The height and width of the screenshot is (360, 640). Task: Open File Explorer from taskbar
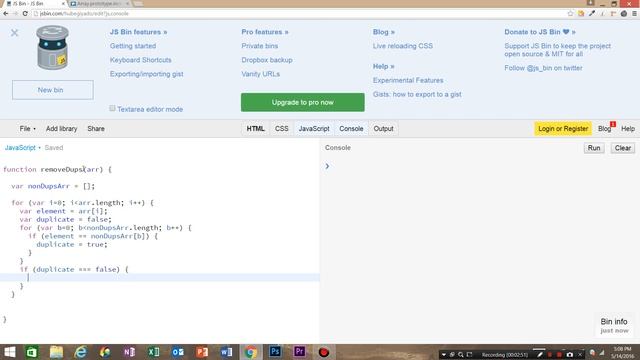coord(56,352)
